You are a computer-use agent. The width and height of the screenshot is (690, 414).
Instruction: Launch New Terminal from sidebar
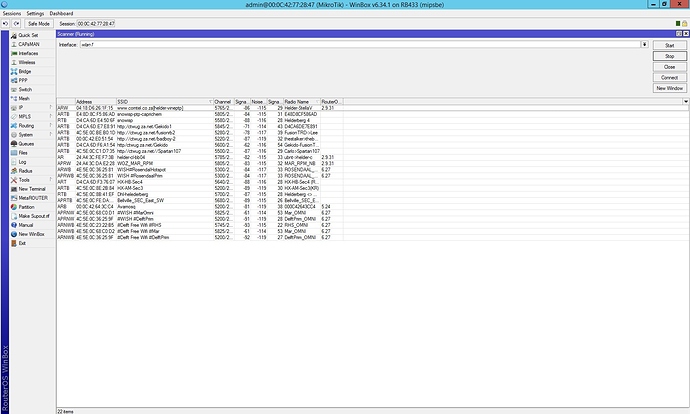(31, 188)
